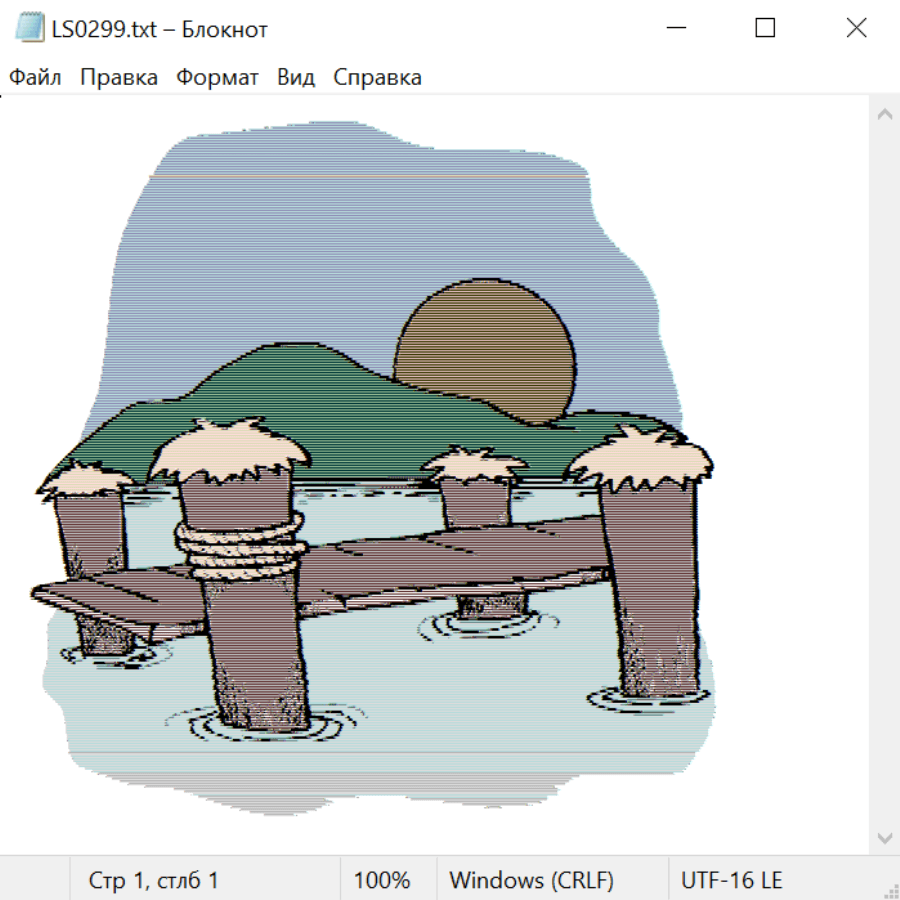
Task: Open the Файл menu
Action: [35, 78]
